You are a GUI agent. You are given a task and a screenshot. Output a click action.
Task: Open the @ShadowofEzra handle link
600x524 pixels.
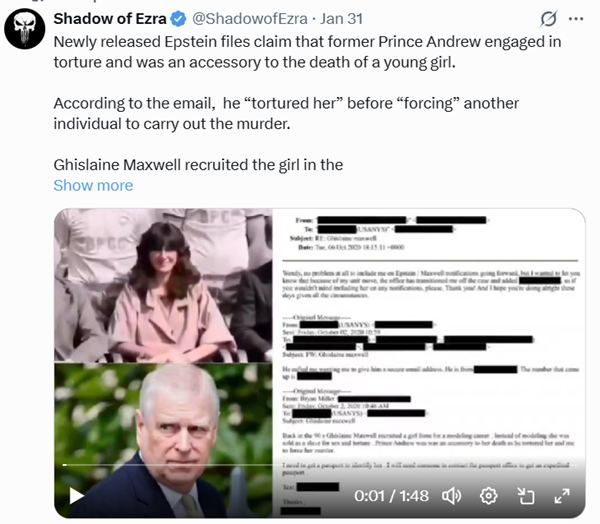(249, 19)
